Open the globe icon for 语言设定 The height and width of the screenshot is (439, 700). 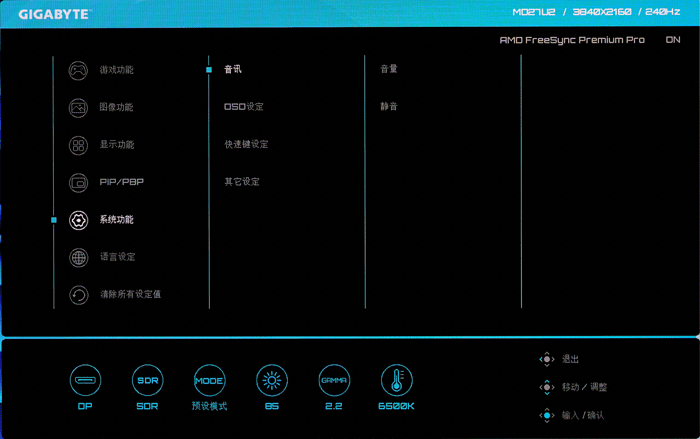click(78, 258)
